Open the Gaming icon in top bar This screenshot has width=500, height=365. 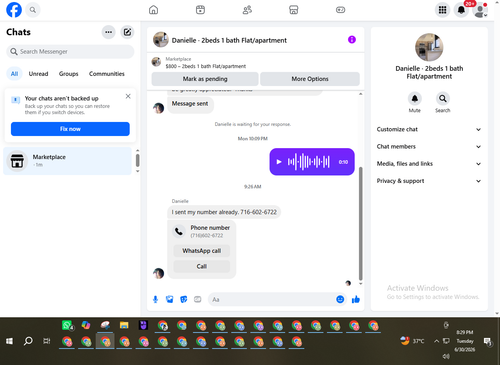click(340, 10)
